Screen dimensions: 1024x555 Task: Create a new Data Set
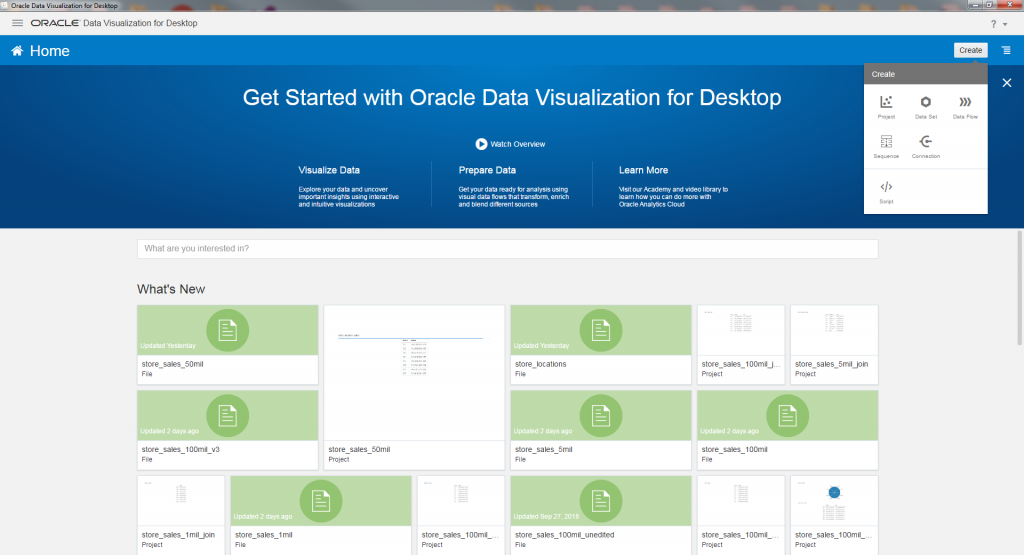click(925, 106)
